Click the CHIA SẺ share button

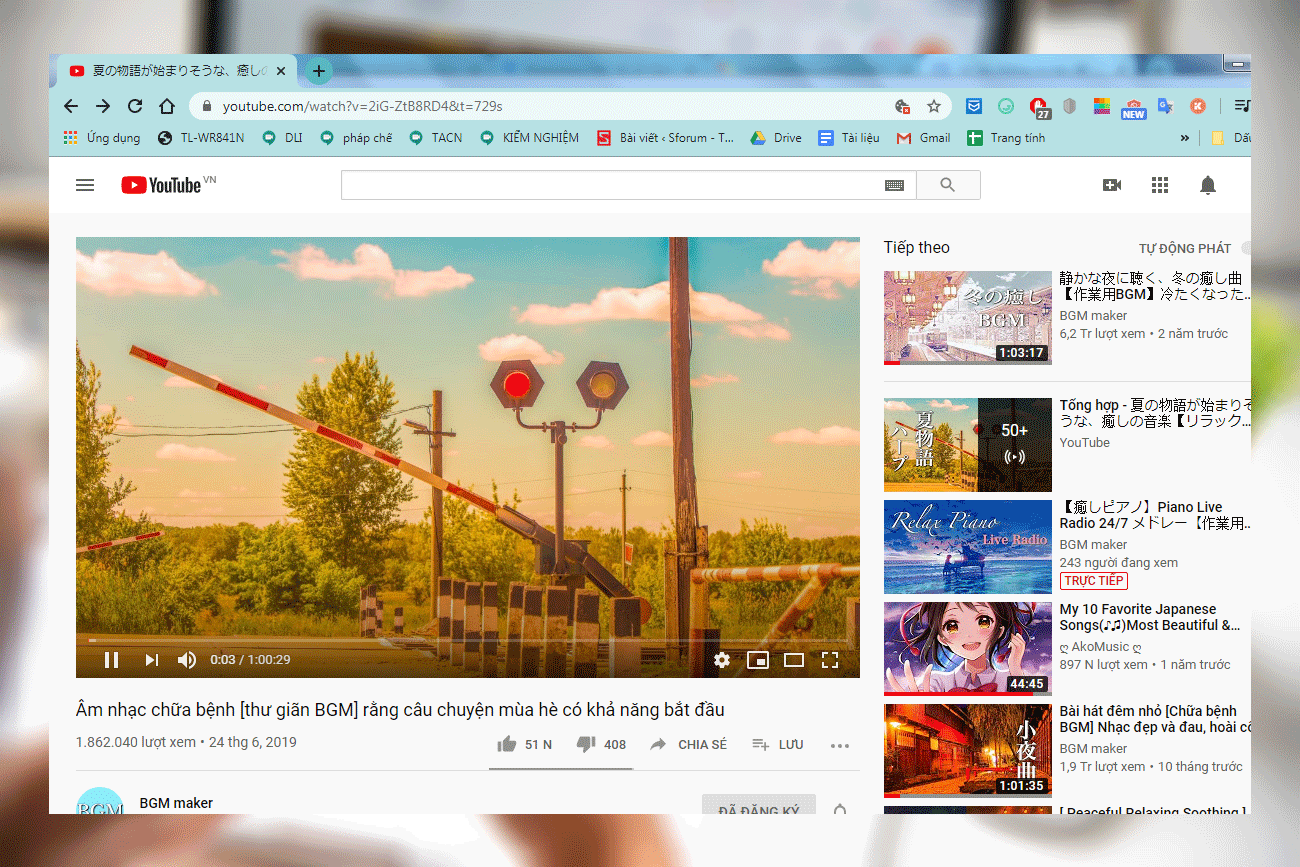(x=688, y=744)
